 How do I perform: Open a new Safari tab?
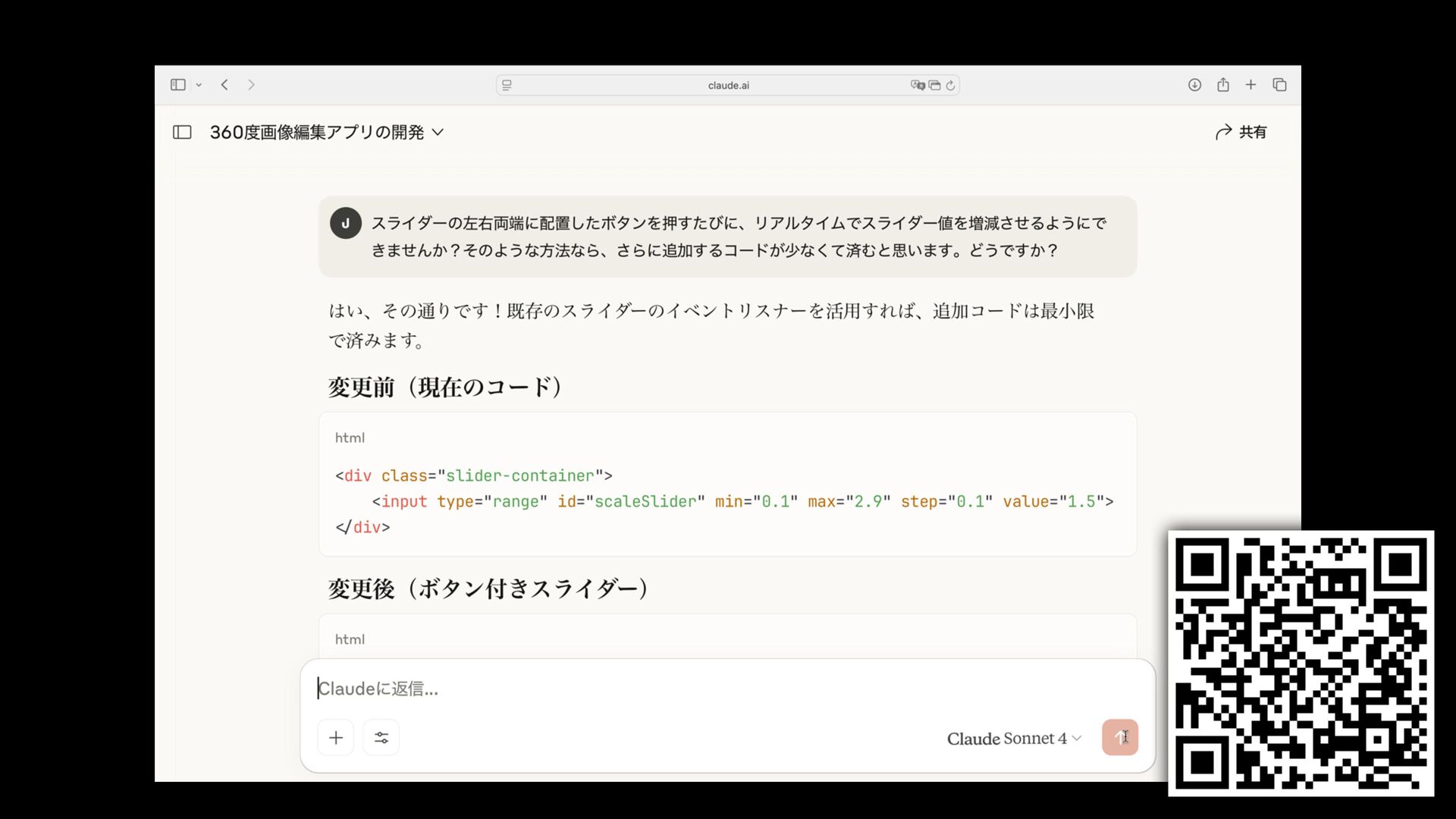click(x=1250, y=85)
